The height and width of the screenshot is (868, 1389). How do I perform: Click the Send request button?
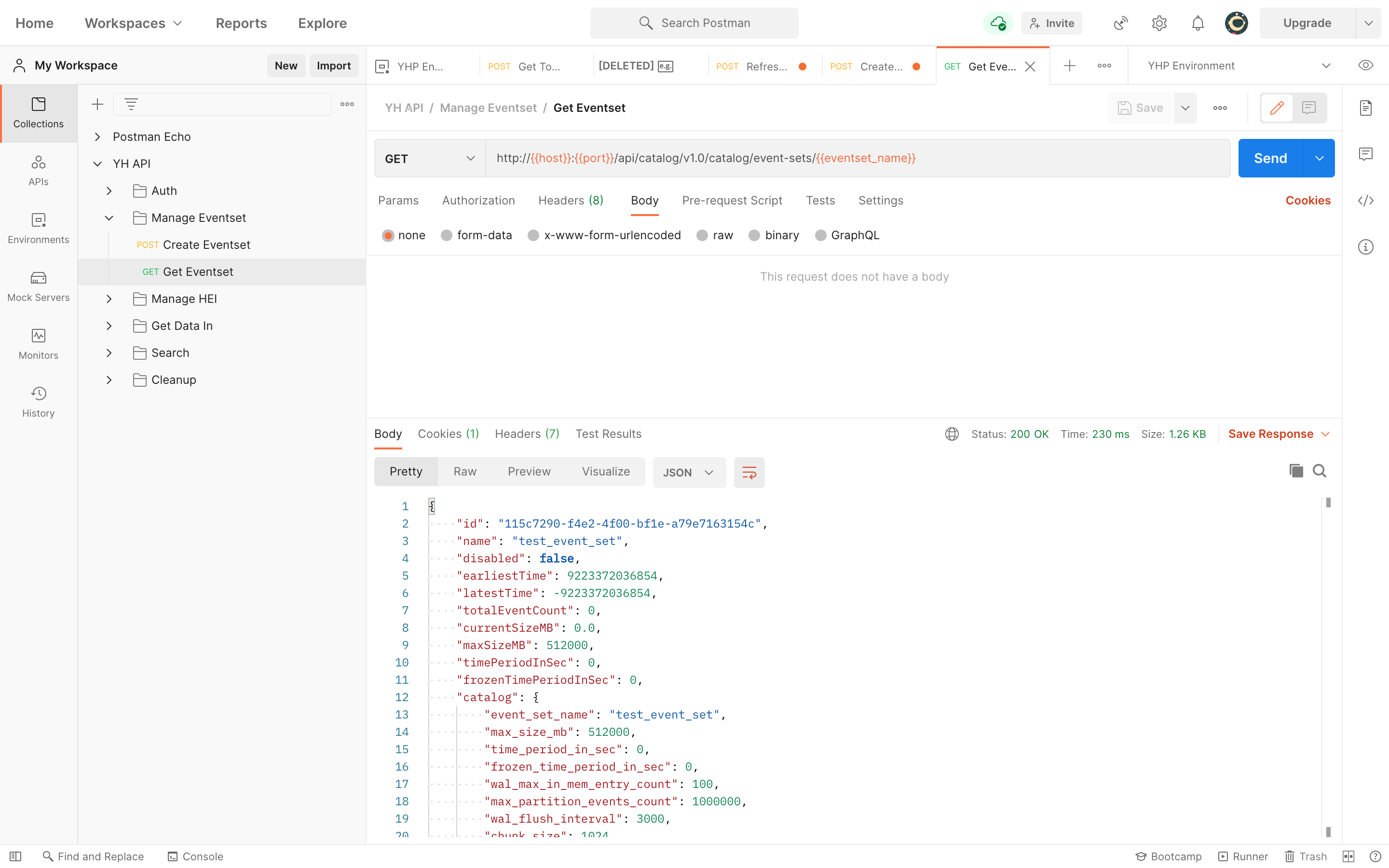click(1271, 158)
